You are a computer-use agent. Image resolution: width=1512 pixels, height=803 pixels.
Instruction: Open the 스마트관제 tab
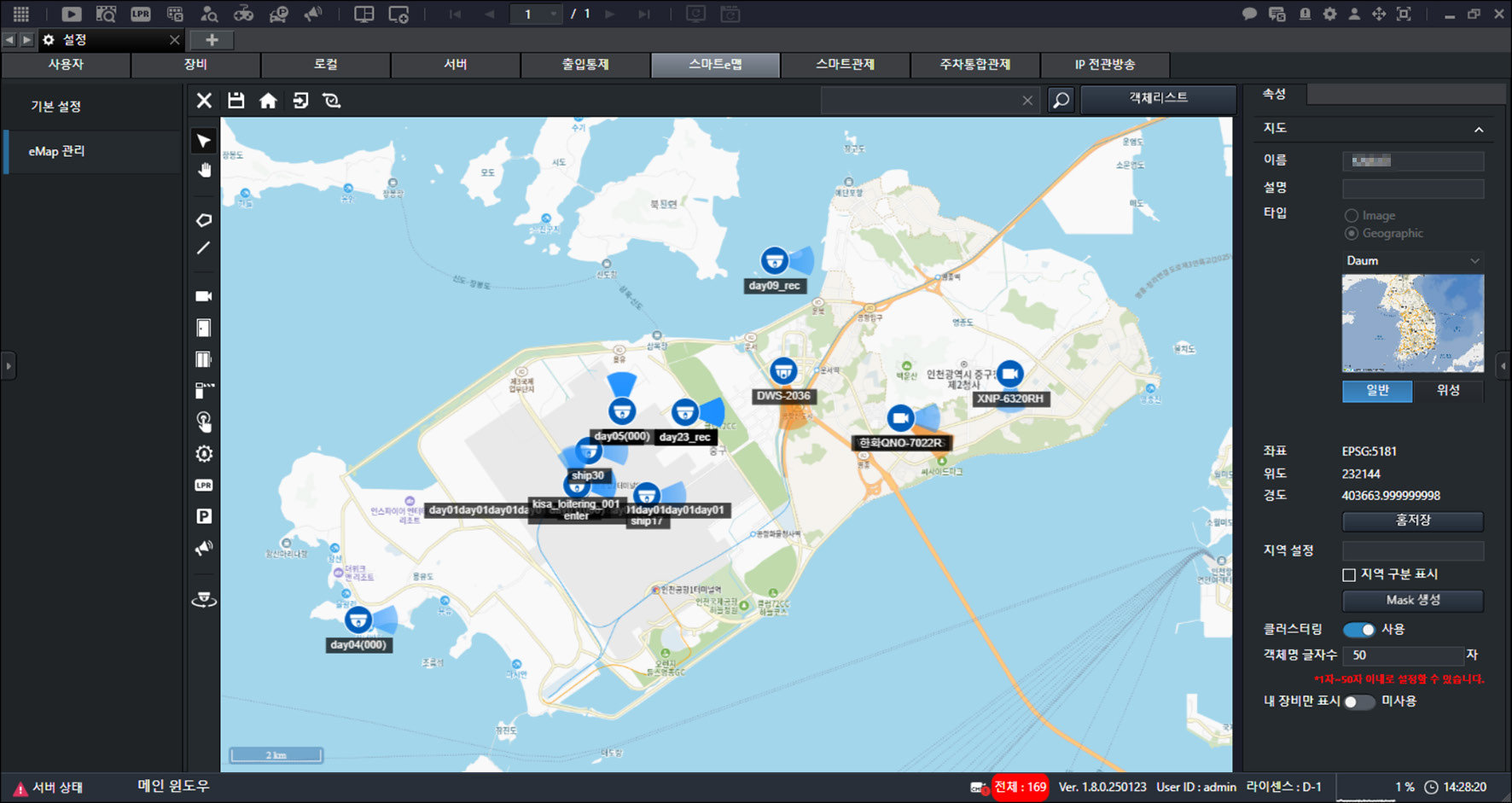coord(845,65)
